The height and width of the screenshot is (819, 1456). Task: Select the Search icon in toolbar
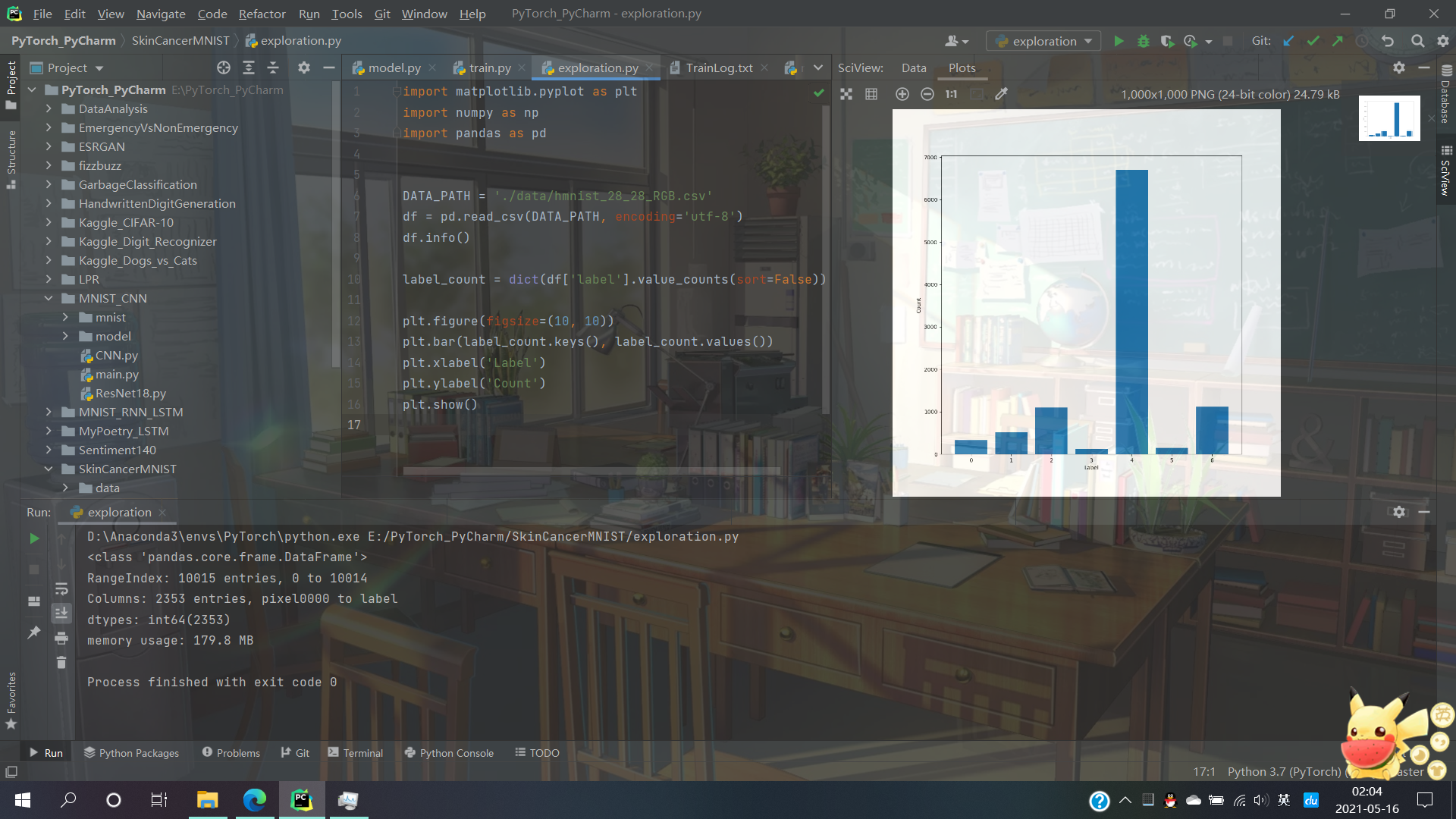click(1417, 41)
